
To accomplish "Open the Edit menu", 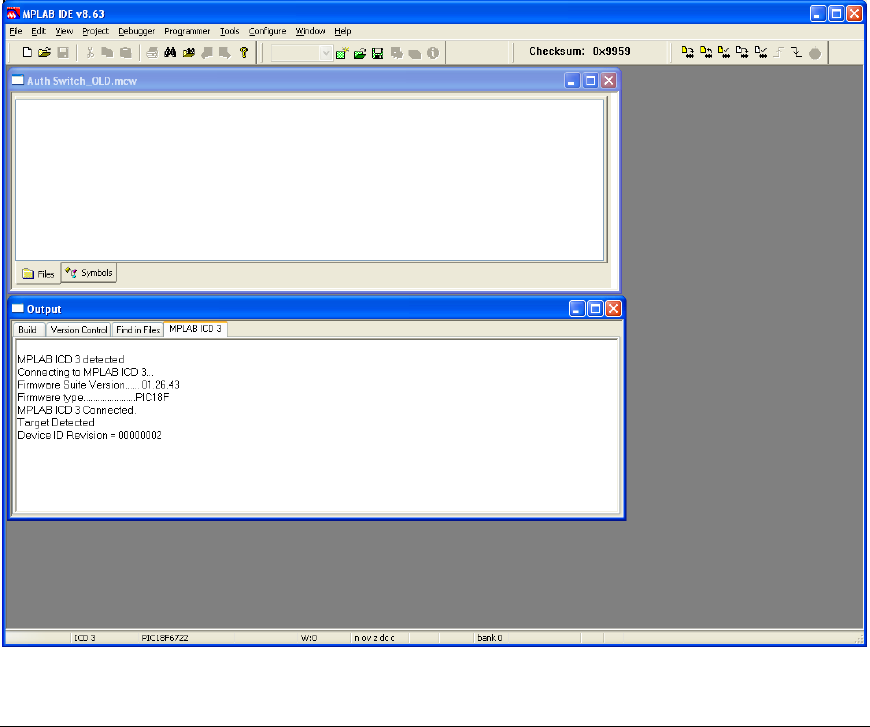I will [x=38, y=31].
